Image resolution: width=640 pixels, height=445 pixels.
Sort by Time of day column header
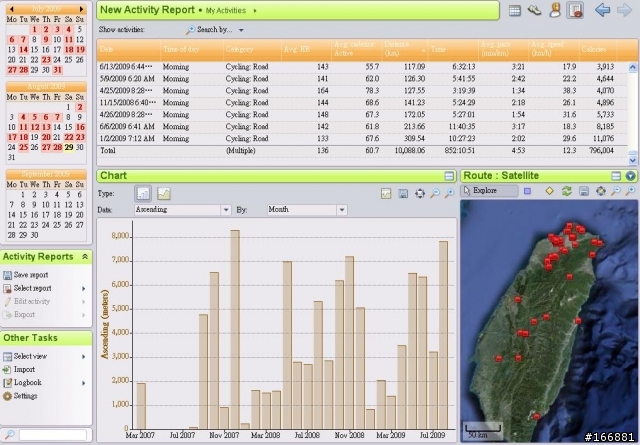pyautogui.click(x=192, y=49)
